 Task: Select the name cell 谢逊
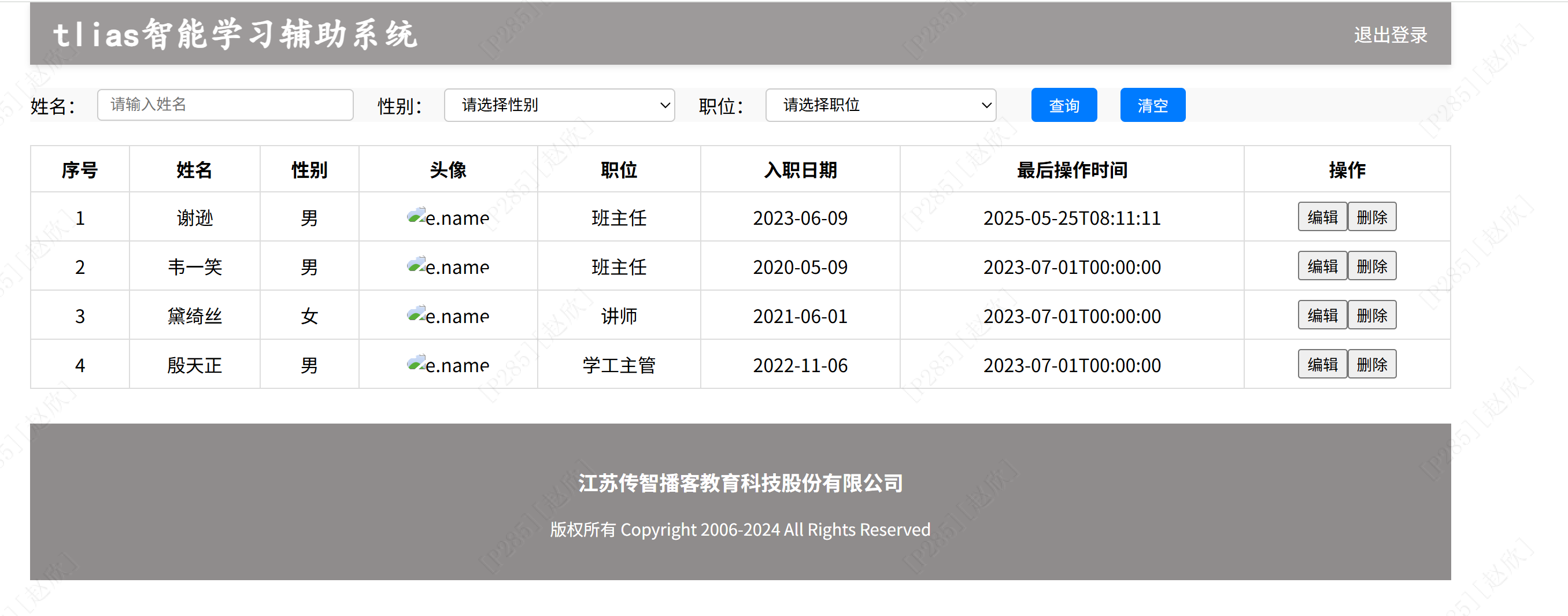tap(195, 218)
